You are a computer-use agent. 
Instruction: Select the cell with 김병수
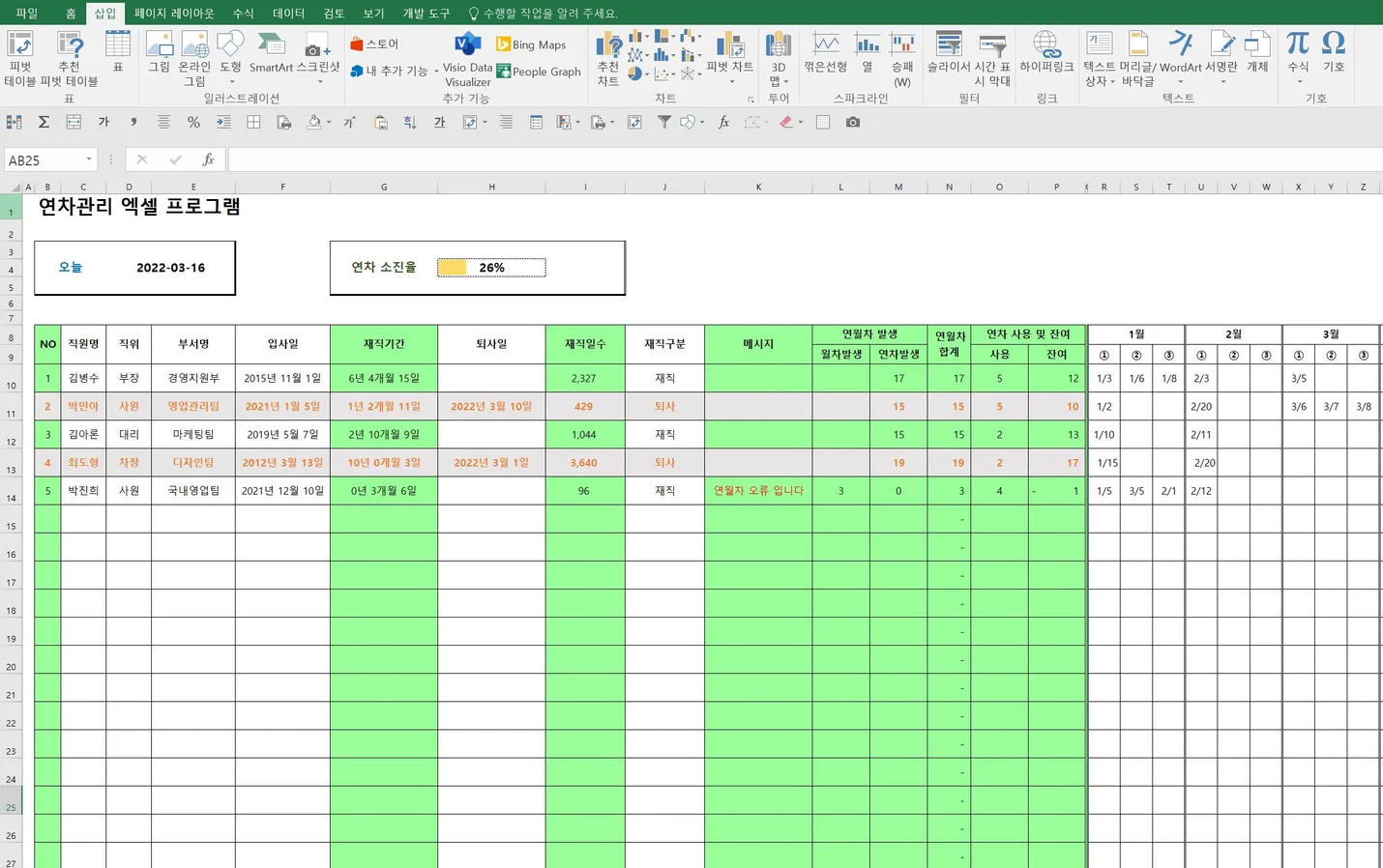point(83,378)
